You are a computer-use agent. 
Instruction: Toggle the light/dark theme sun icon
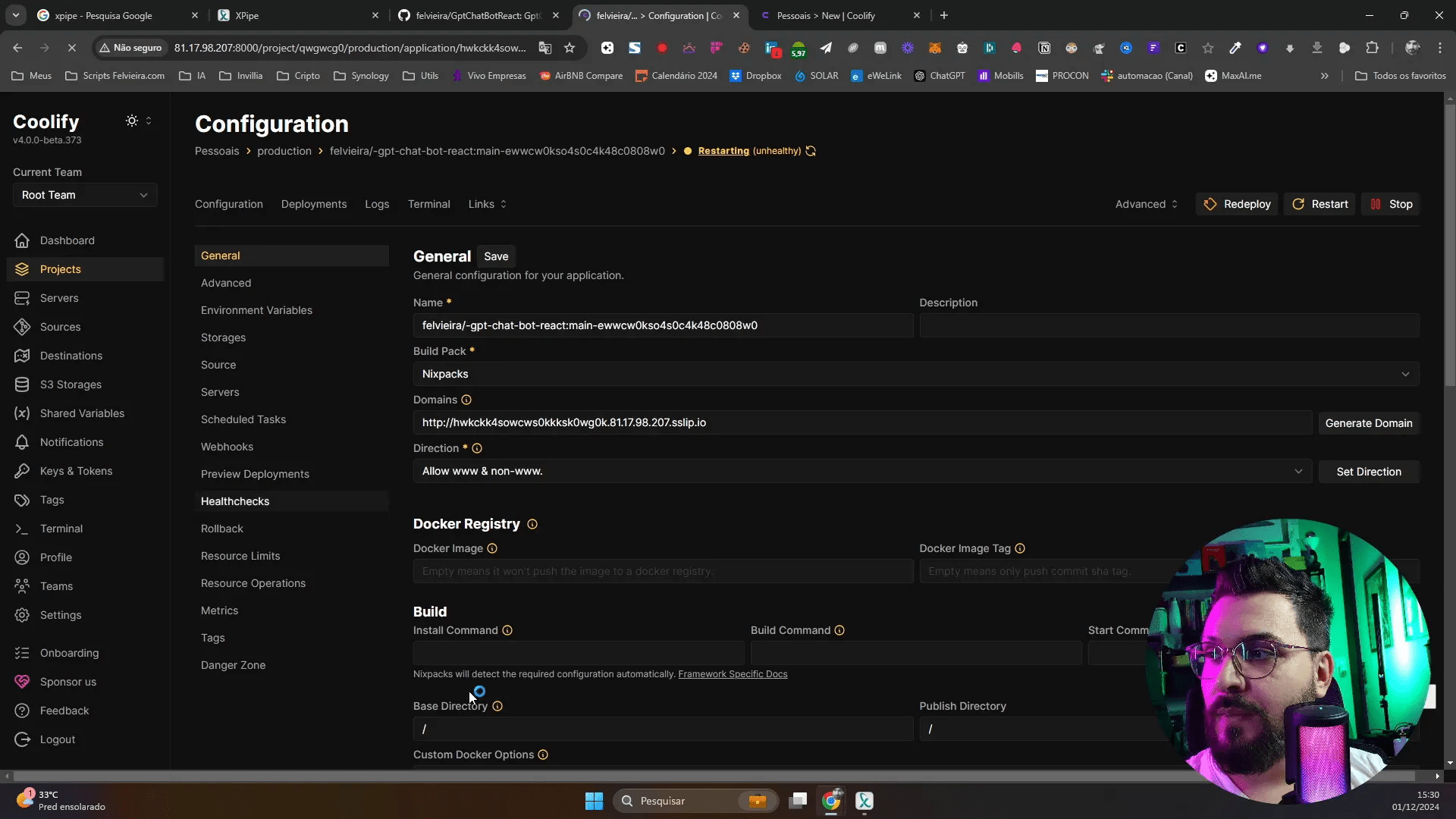[x=132, y=121]
